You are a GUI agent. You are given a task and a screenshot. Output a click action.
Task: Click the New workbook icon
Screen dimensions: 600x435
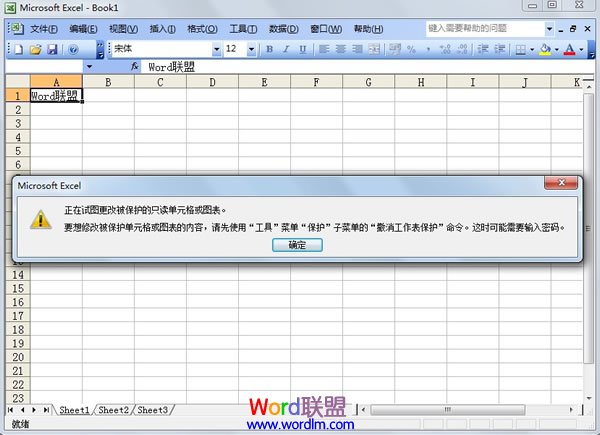18,49
